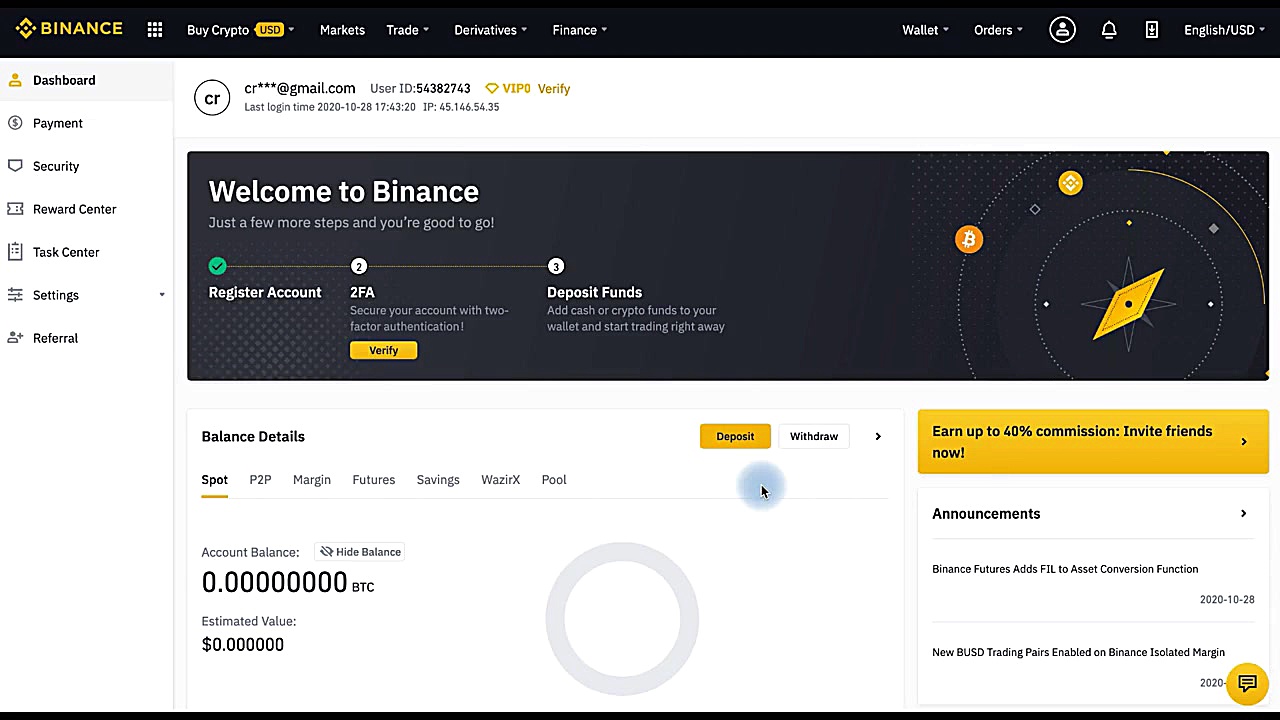Click the yellow Deposit button

[735, 436]
